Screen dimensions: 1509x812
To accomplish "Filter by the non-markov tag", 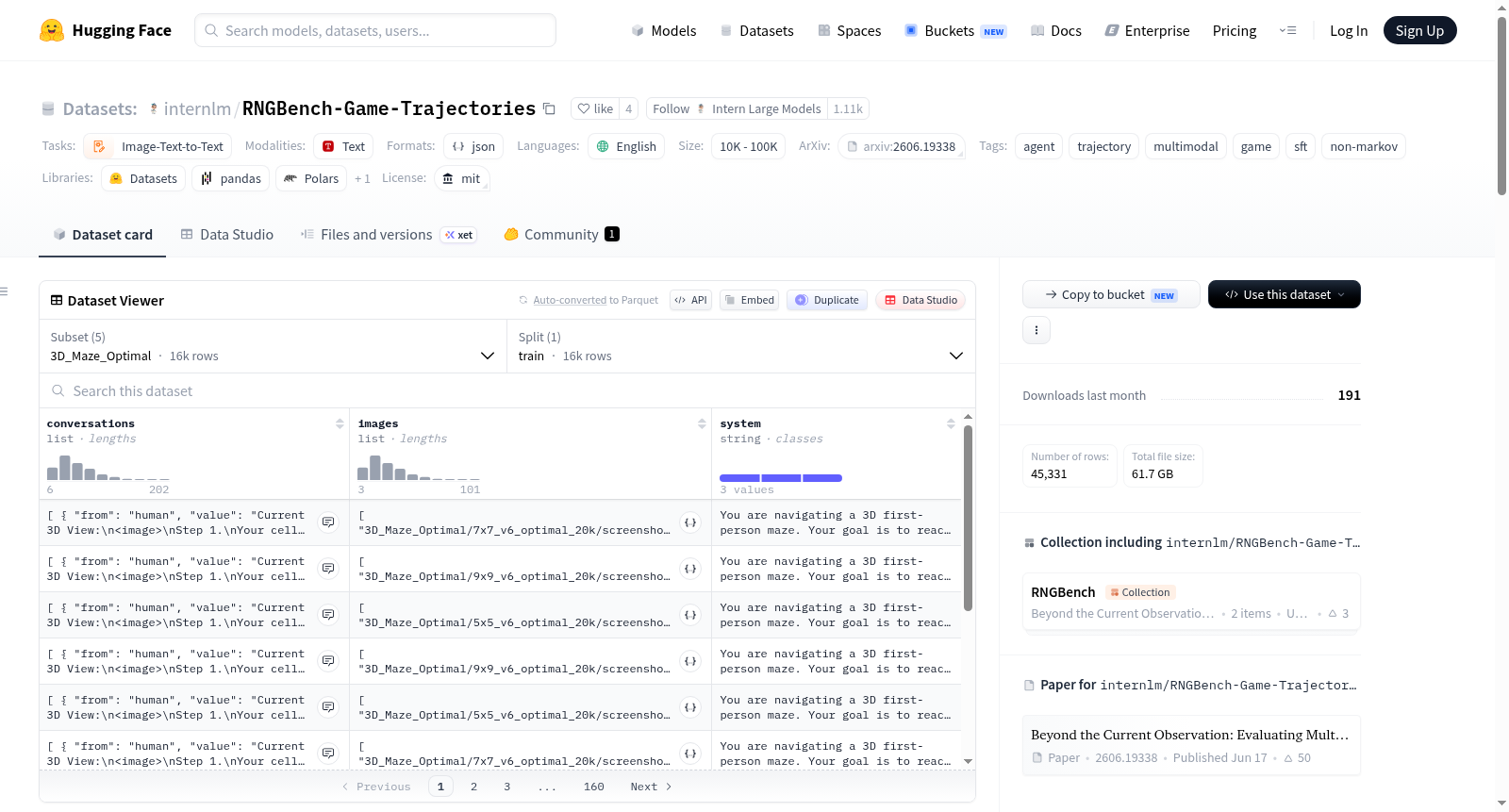I will (1364, 146).
